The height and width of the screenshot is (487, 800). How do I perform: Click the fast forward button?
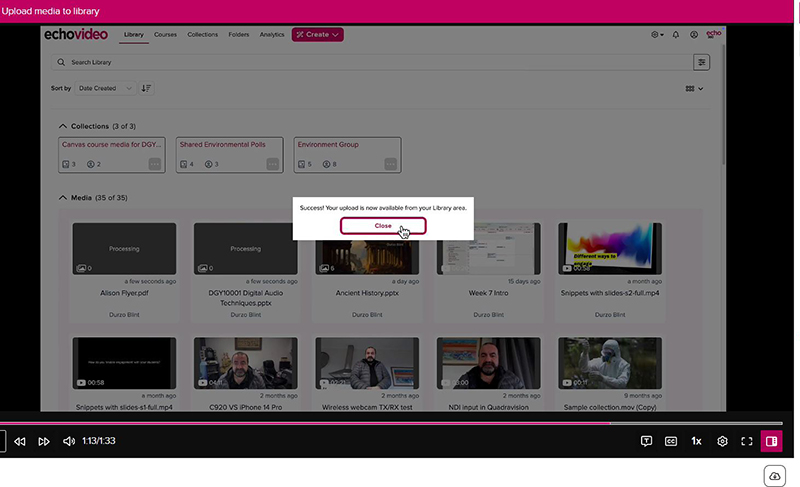44,441
